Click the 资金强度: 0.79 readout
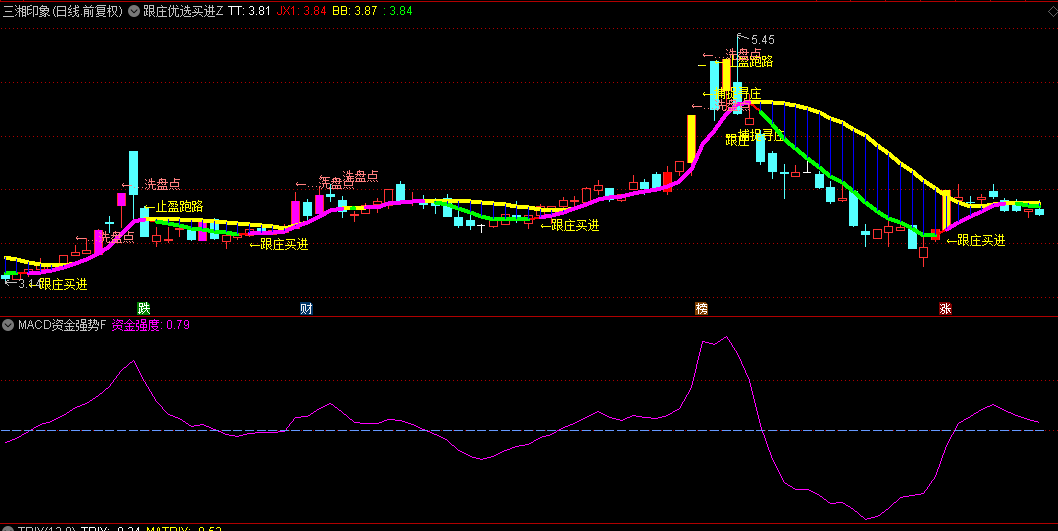The width and height of the screenshot is (1058, 531). 150,325
